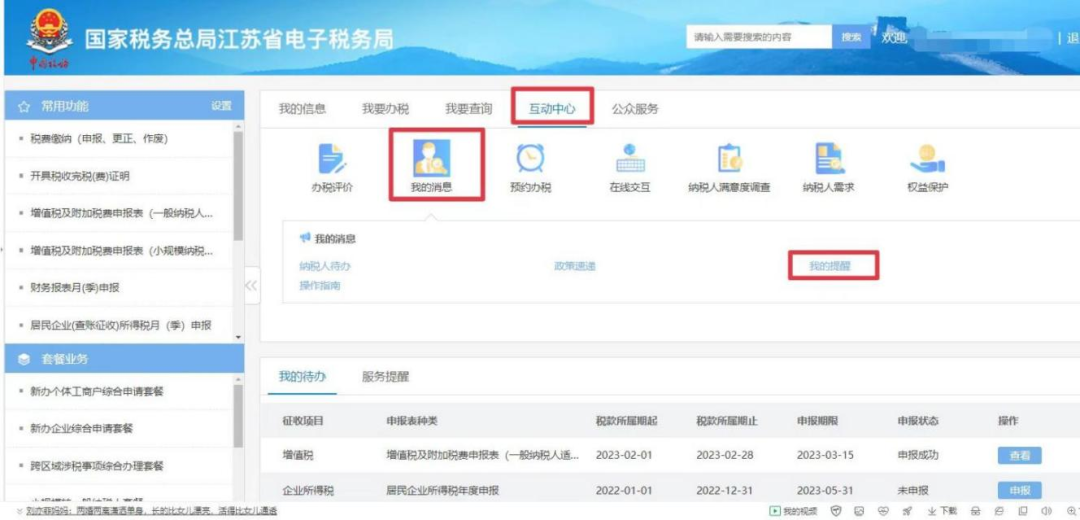Click the 政策速递 link
Screen dimensions: 1080x520
[x=575, y=266]
